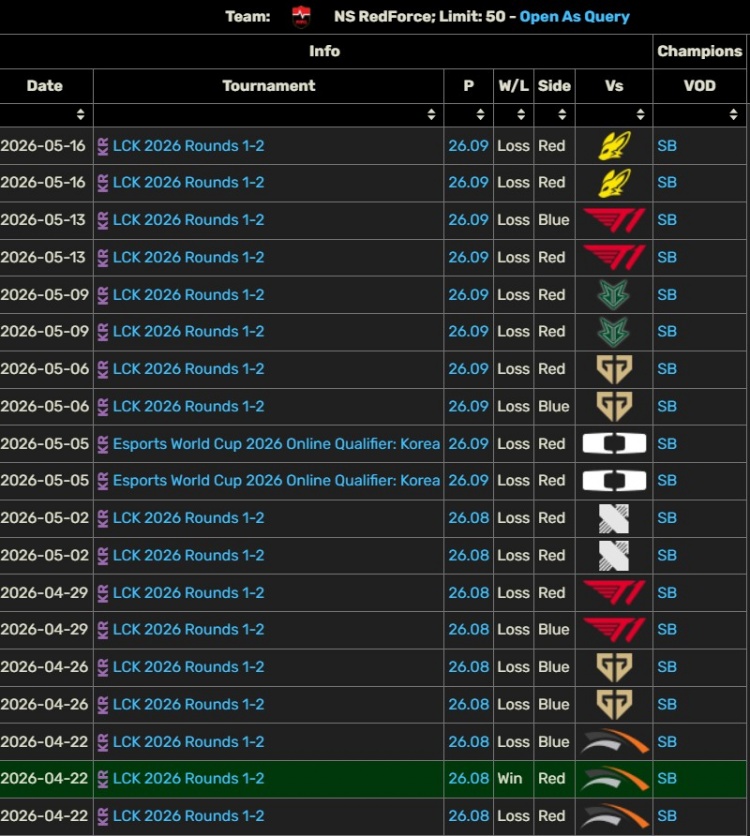Open LCK 2026 Rounds 1-2 in 2026-04-29 Blue row
The image size is (750, 836).
[189, 630]
